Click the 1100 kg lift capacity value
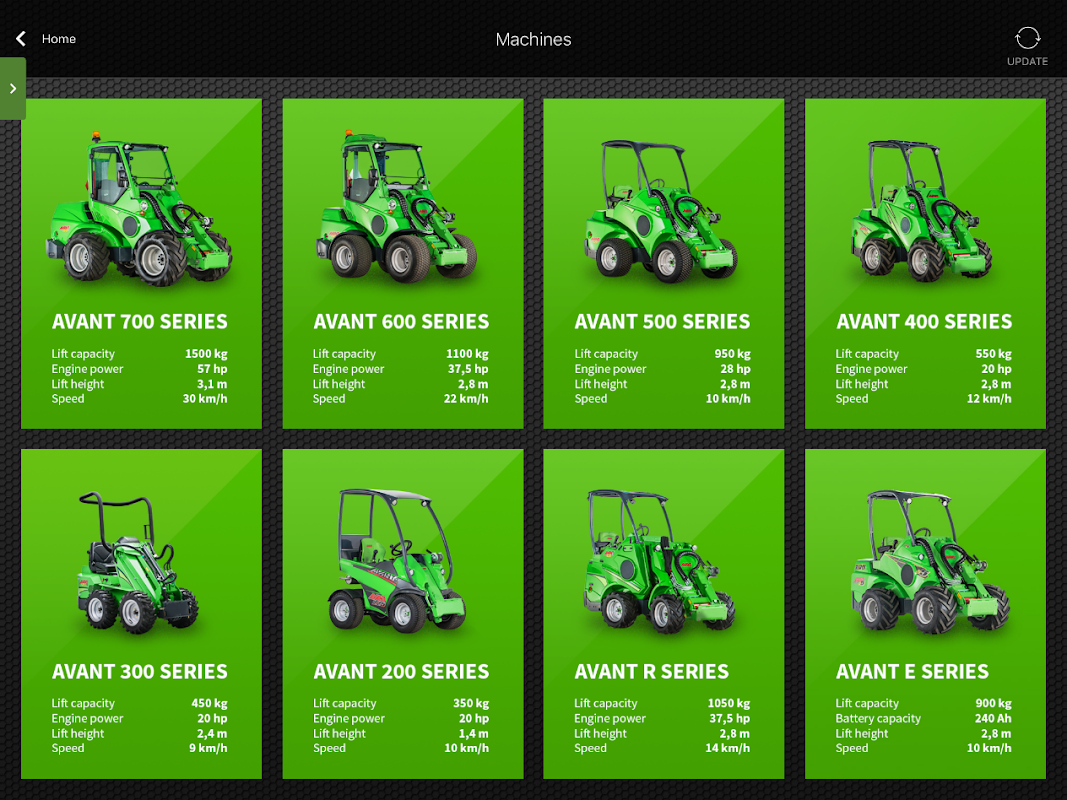The height and width of the screenshot is (800, 1067). [x=467, y=354]
